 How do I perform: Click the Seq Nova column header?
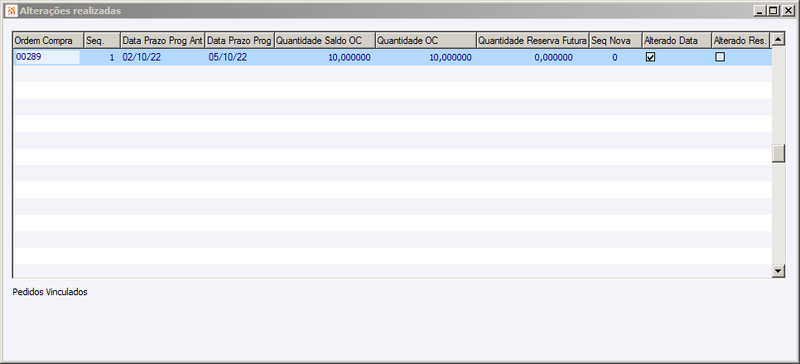616,41
